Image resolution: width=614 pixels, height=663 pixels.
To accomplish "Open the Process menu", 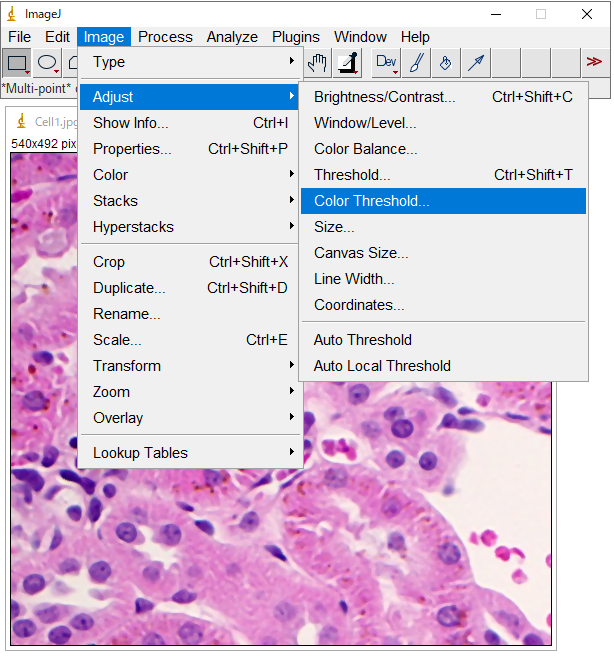I will click(165, 37).
